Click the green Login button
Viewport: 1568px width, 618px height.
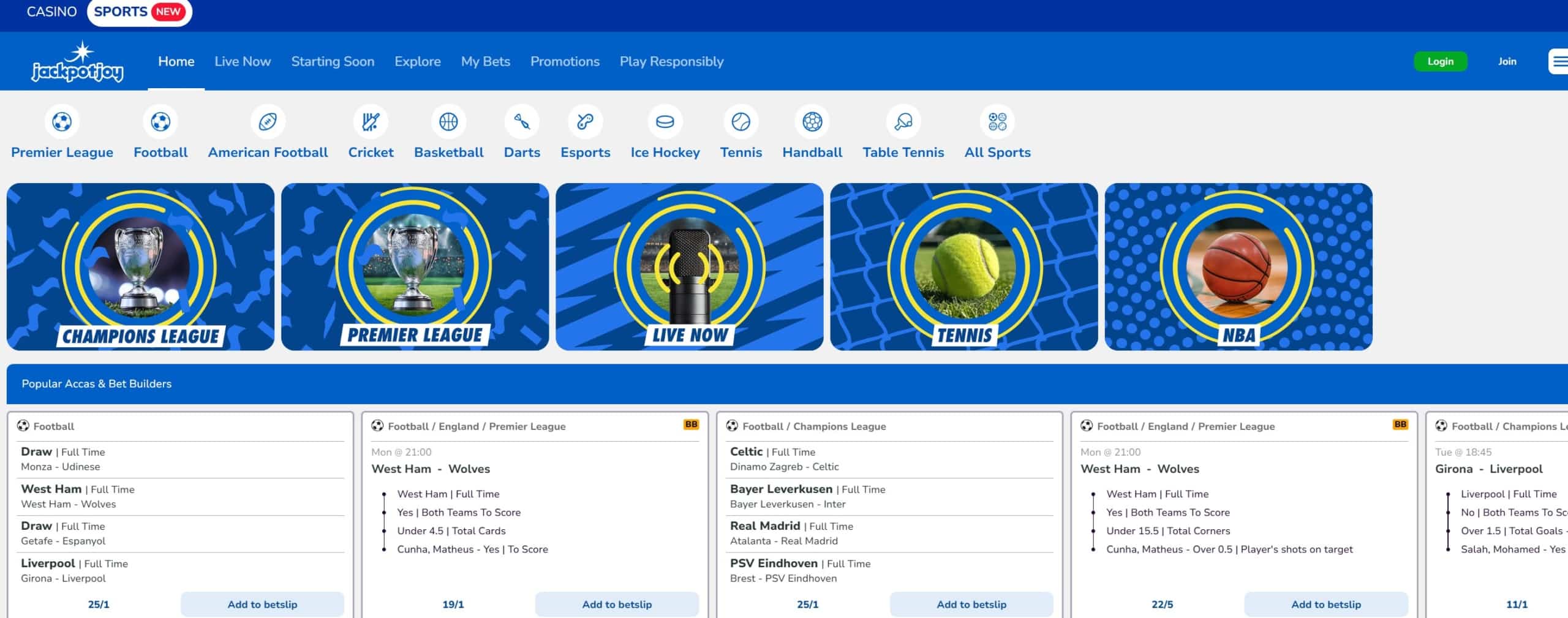tap(1440, 61)
